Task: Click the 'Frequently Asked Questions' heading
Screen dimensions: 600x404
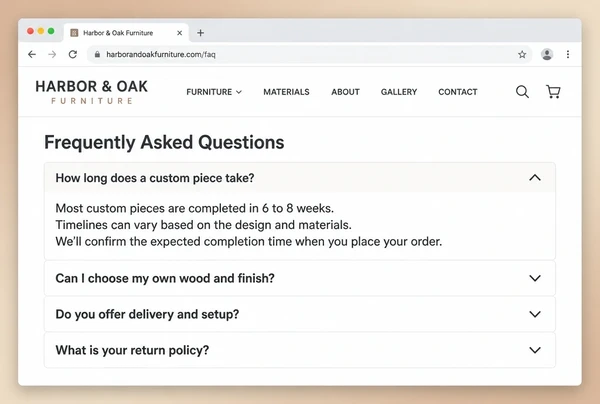Action: [x=164, y=142]
